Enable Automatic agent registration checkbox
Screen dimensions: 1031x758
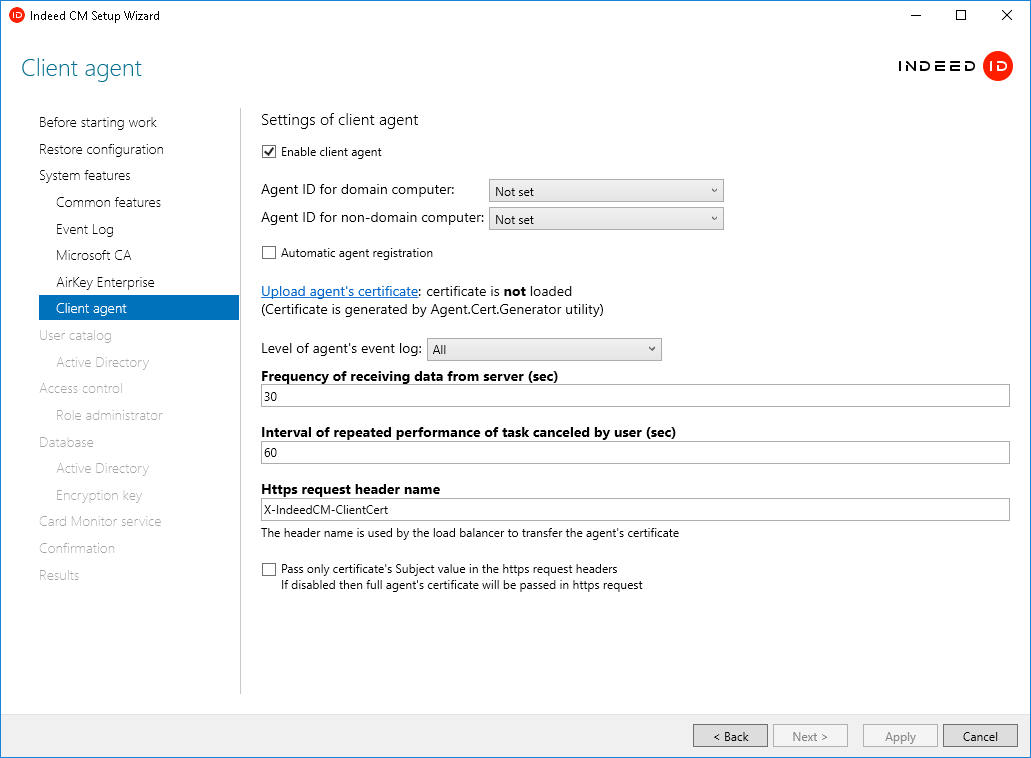point(269,253)
